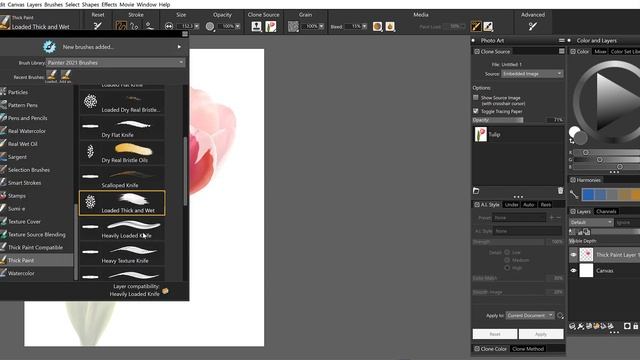Switch to the Mixer tab

click(600, 51)
